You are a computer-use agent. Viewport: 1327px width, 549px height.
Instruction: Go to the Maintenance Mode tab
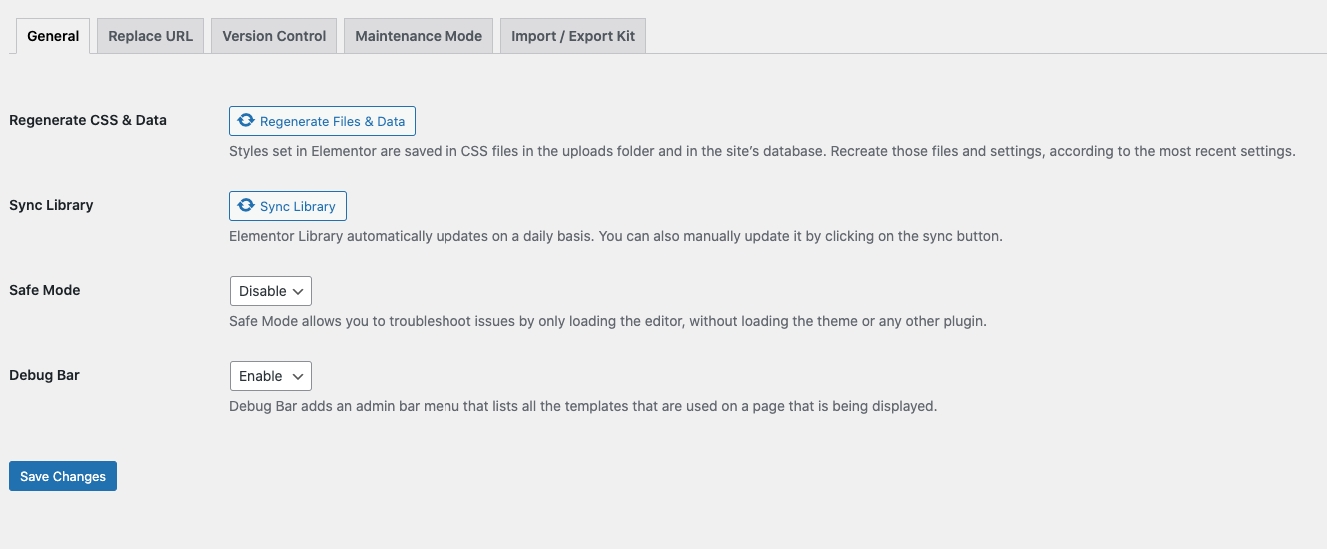(418, 36)
